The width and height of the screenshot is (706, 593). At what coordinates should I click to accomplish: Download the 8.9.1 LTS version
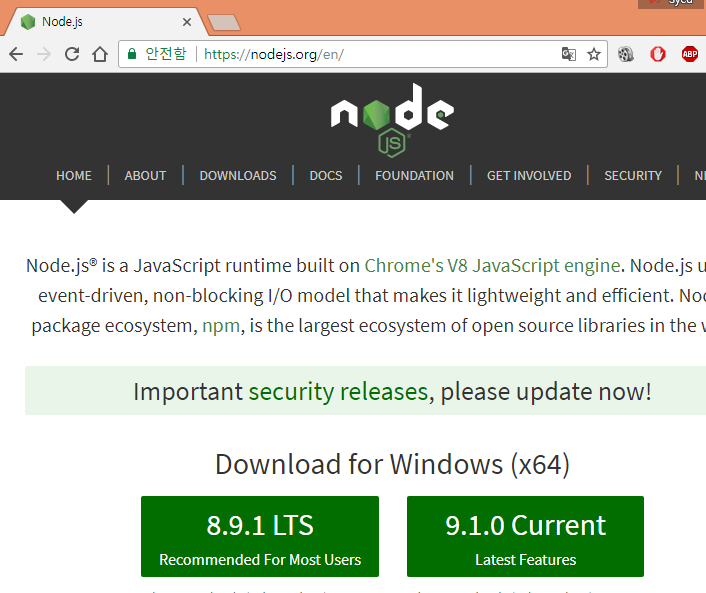[260, 536]
